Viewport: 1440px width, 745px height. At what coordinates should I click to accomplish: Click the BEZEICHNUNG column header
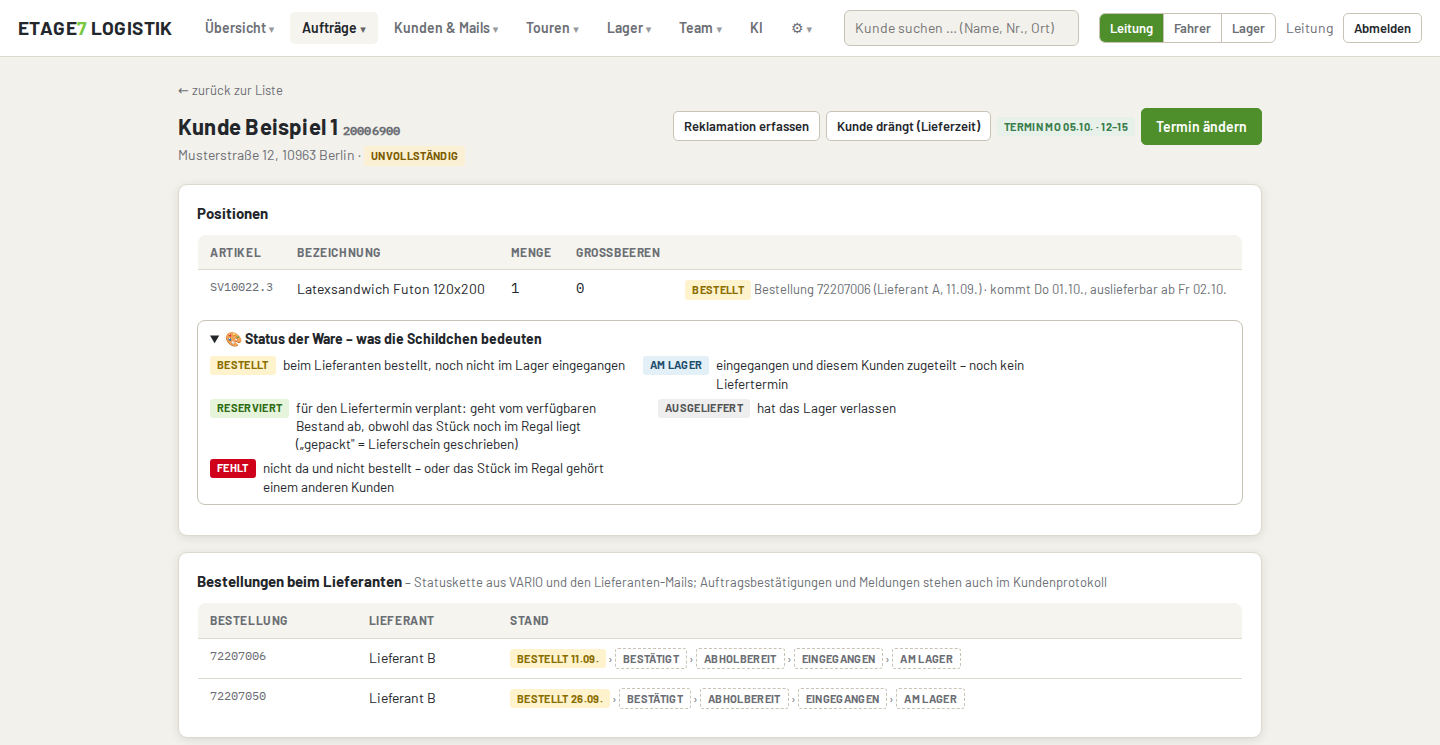[x=339, y=253]
